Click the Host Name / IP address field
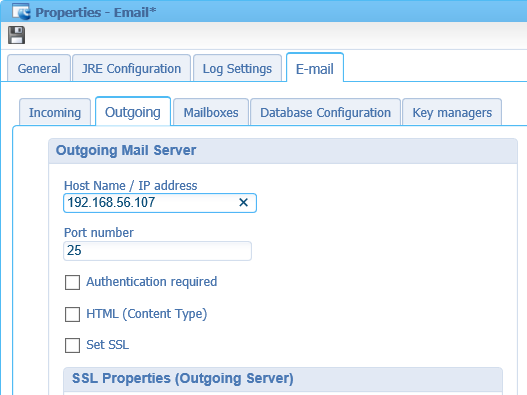 click(160, 203)
